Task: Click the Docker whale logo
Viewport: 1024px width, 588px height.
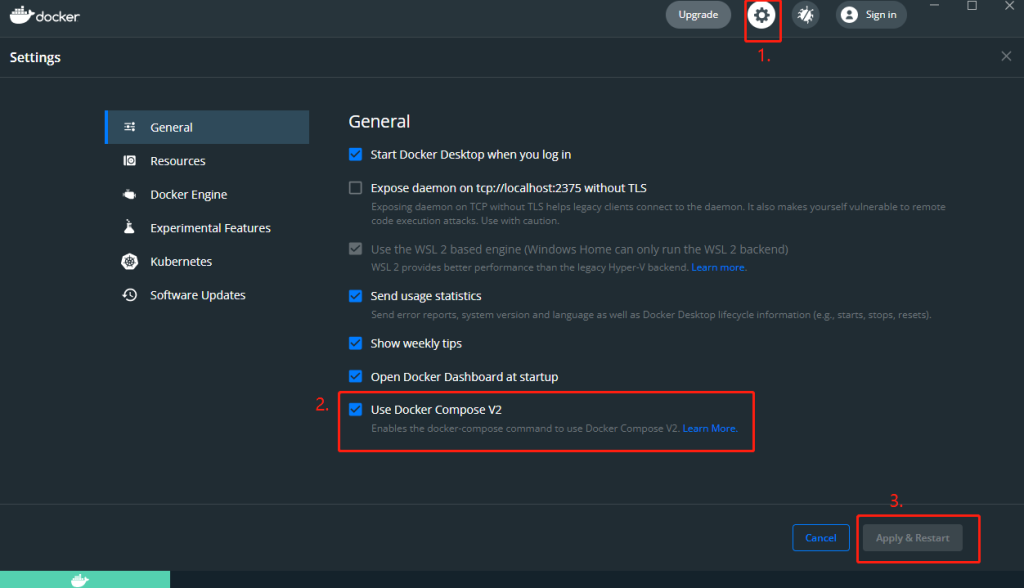Action: tap(22, 15)
